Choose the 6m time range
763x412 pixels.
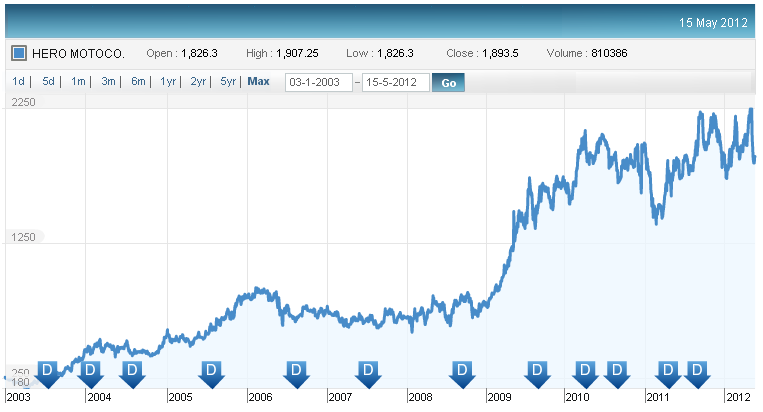point(138,82)
